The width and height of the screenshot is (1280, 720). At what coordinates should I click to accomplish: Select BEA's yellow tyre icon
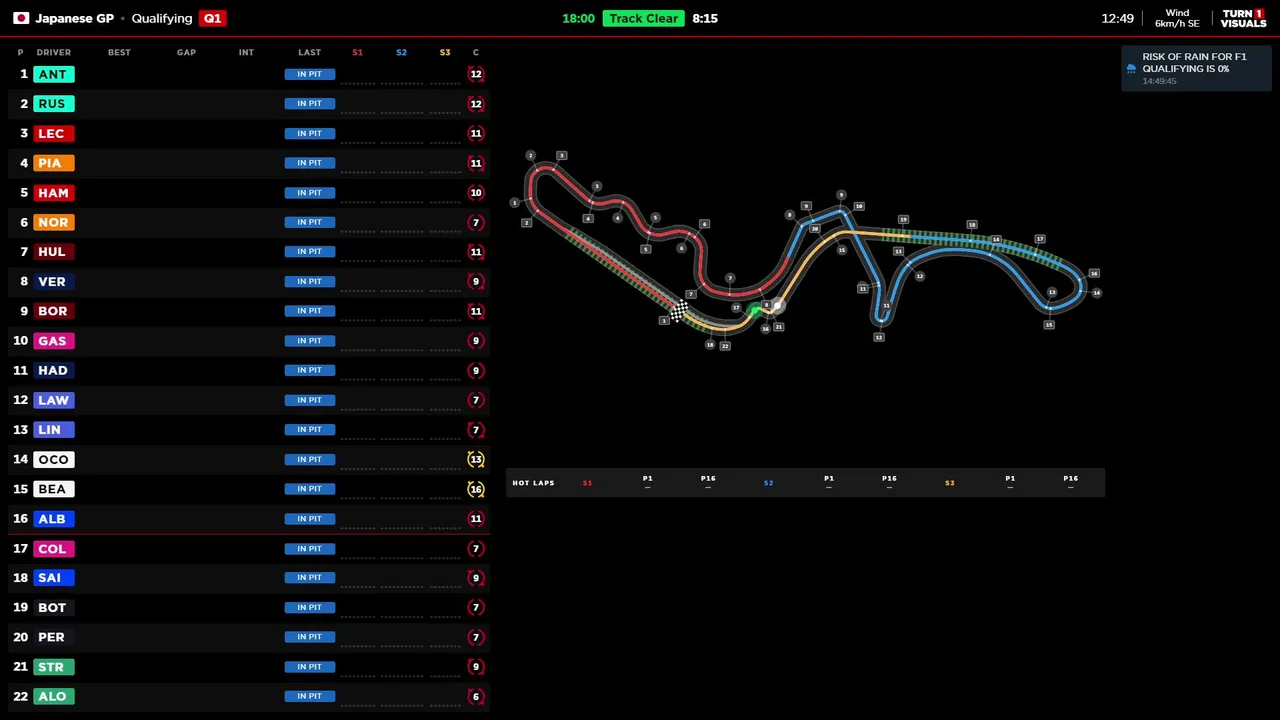476,489
